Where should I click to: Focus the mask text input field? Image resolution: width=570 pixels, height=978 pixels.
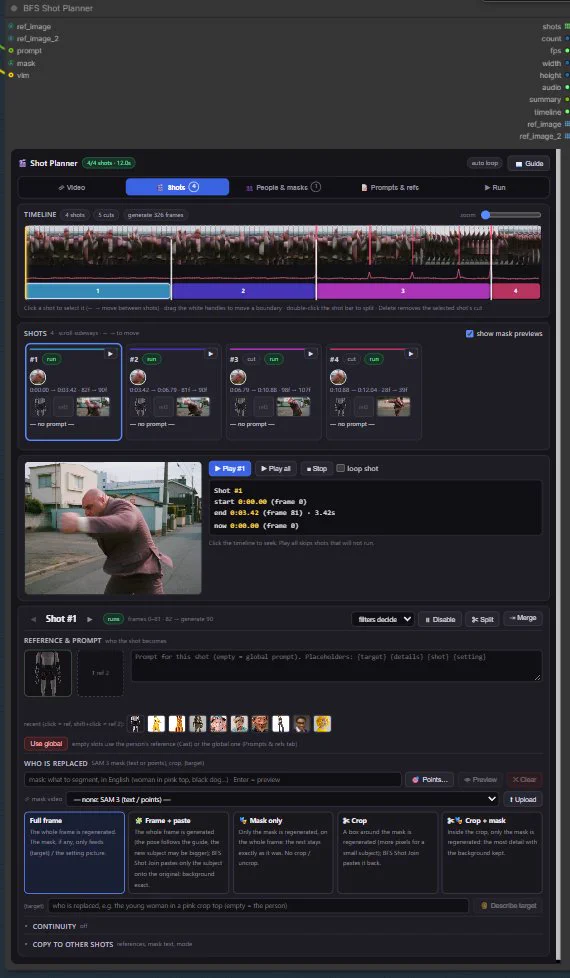pos(213,780)
